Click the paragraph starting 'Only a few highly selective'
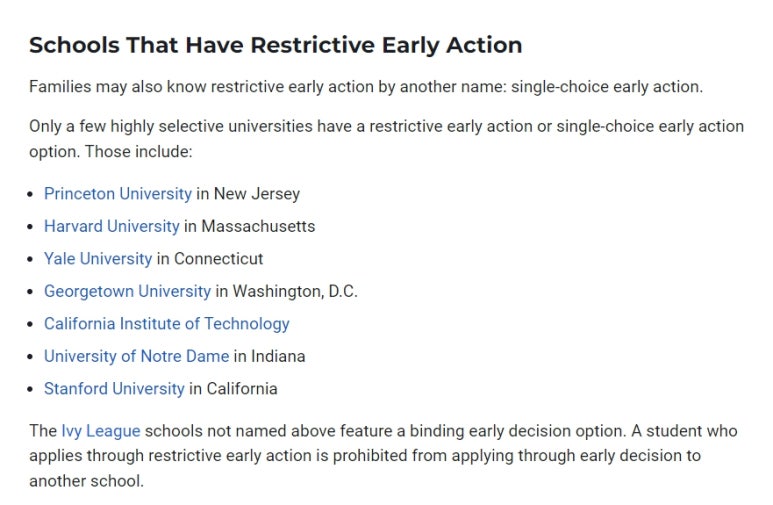The image size is (773, 505). click(x=386, y=139)
